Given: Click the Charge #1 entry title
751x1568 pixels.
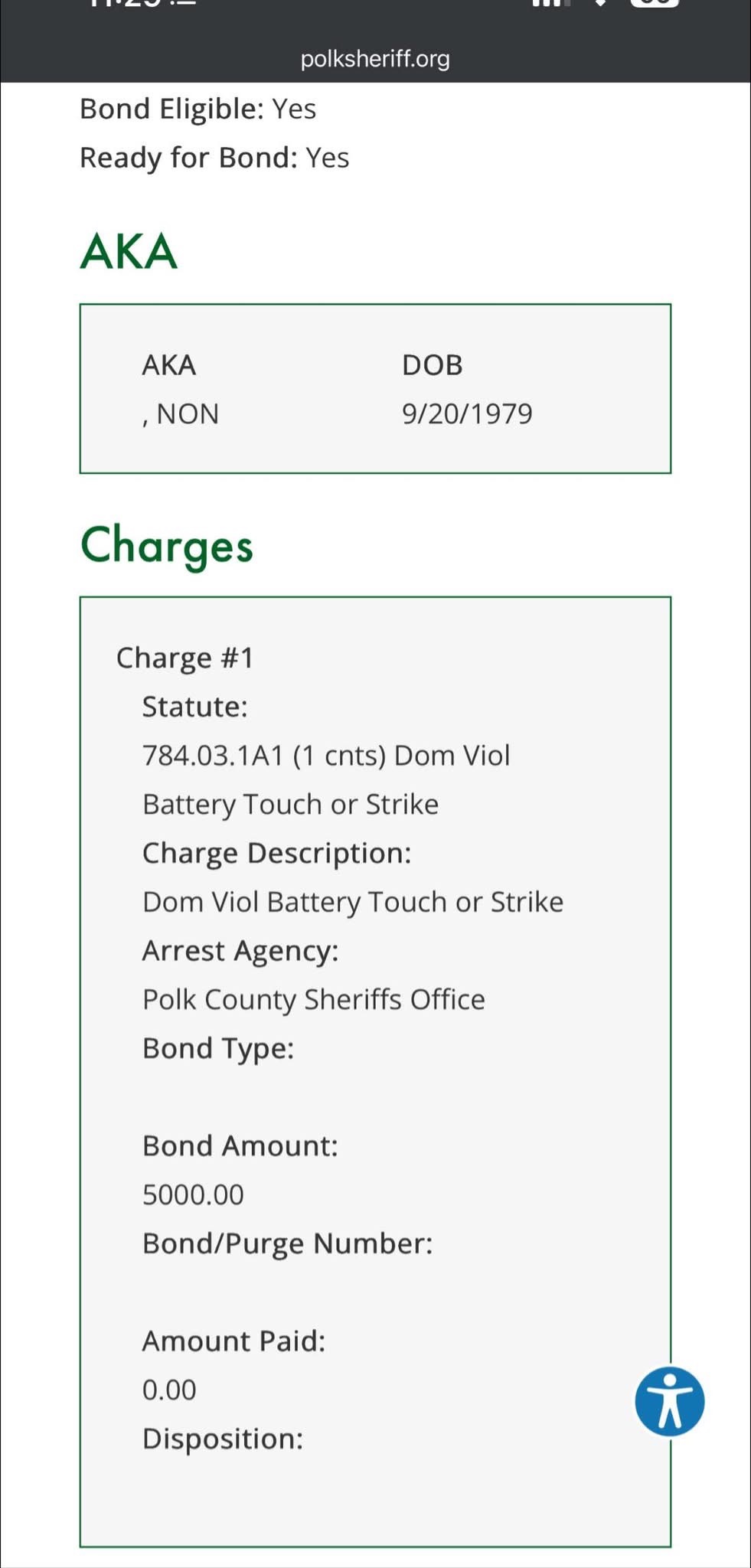Looking at the screenshot, I should tap(184, 658).
